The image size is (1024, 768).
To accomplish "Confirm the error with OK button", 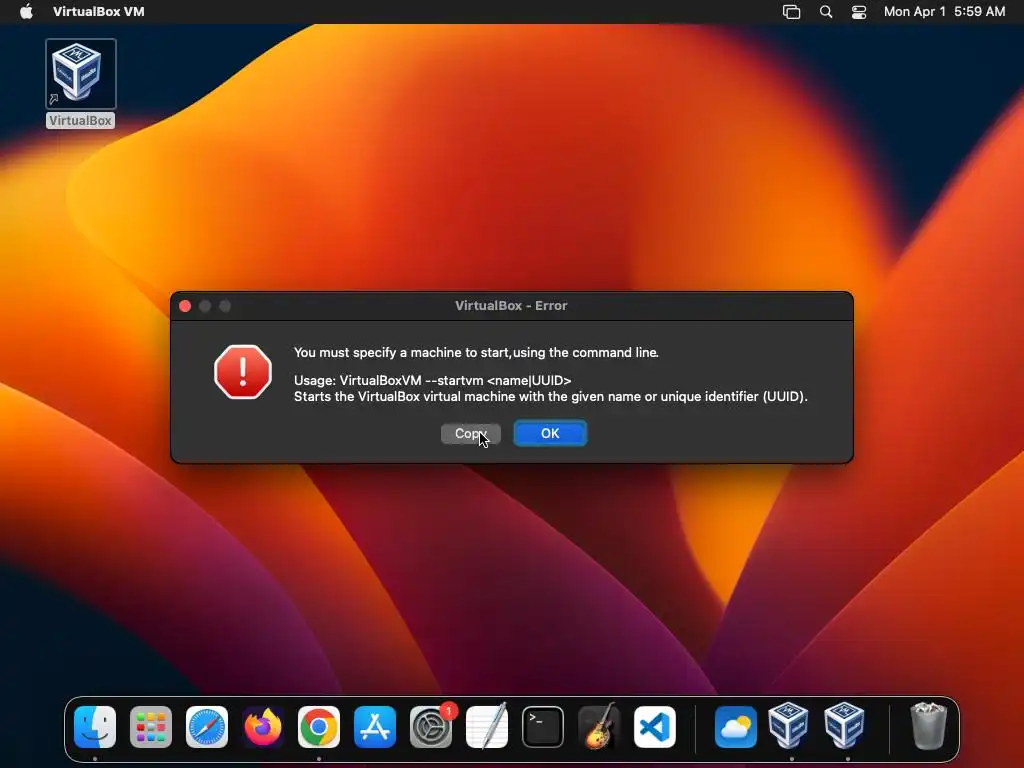I will tap(550, 434).
